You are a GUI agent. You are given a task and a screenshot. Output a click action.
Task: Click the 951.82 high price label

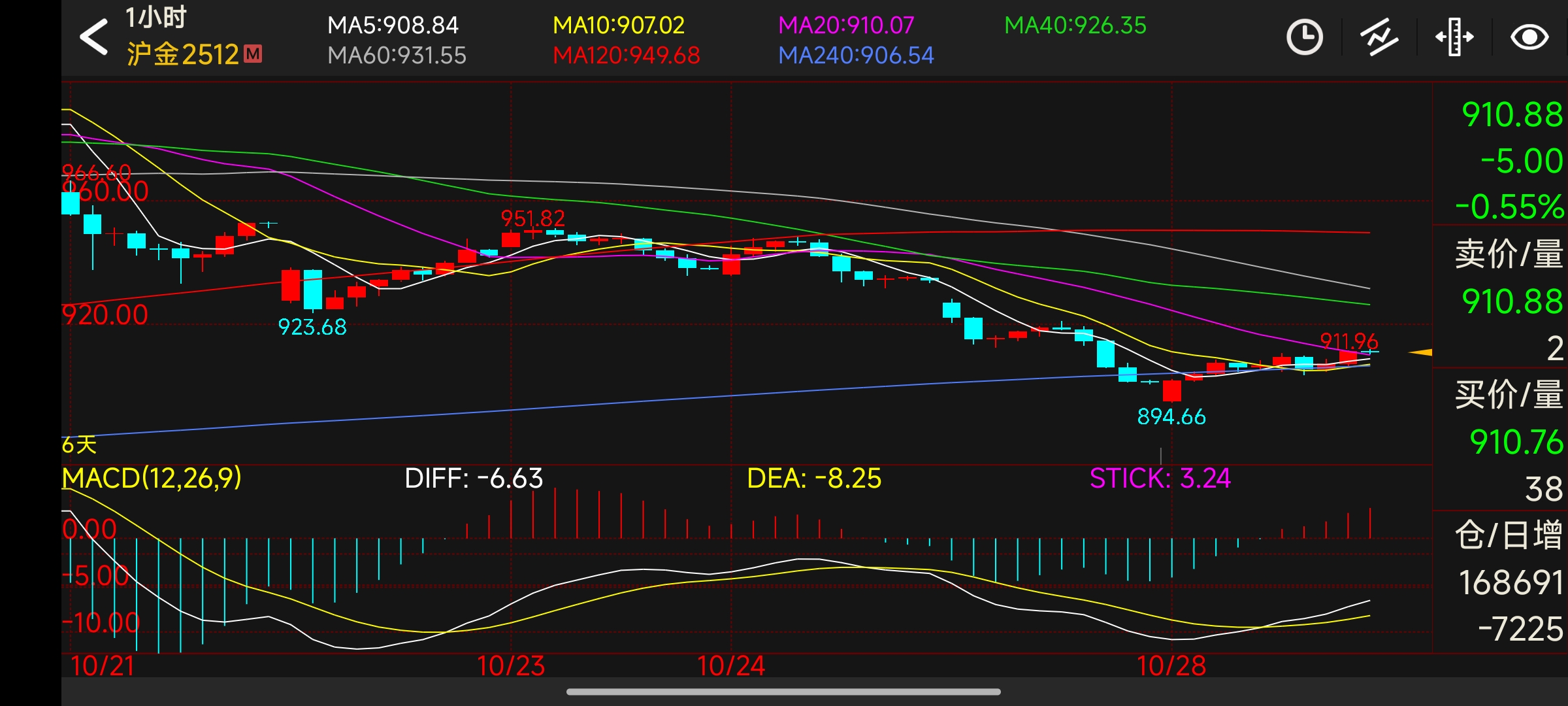[x=532, y=218]
